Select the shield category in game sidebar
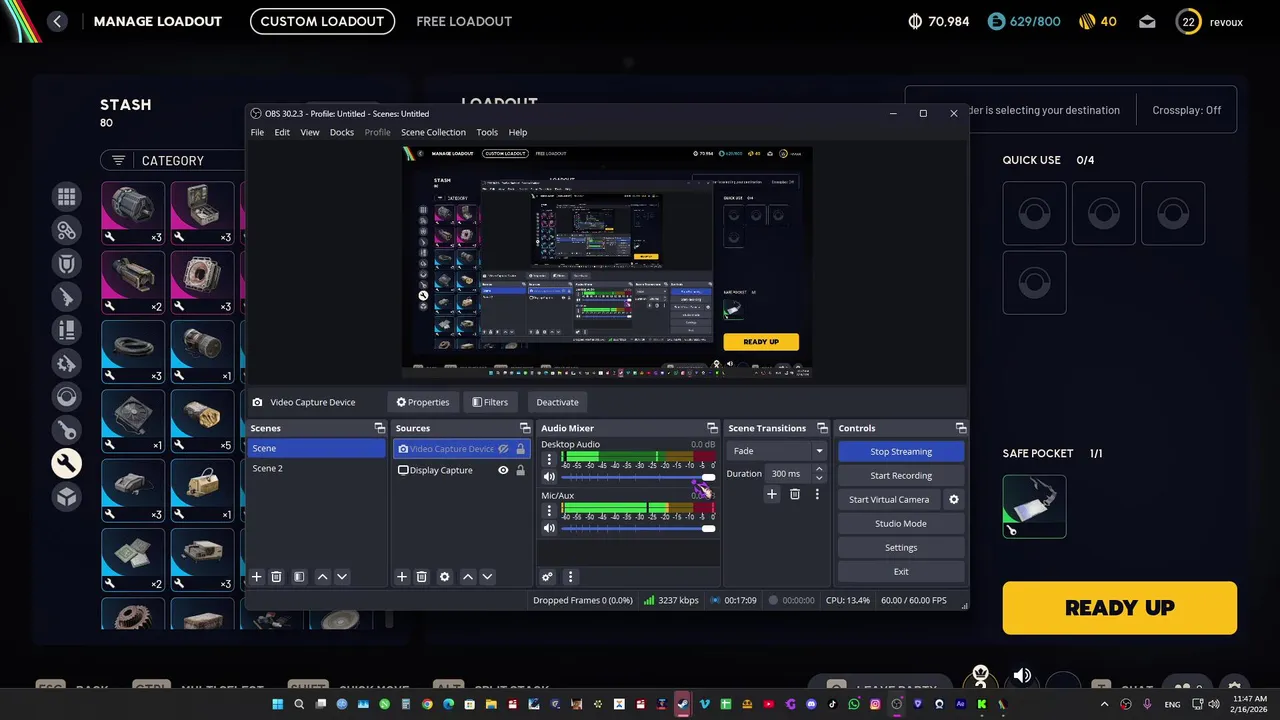1280x720 pixels. coord(67,264)
